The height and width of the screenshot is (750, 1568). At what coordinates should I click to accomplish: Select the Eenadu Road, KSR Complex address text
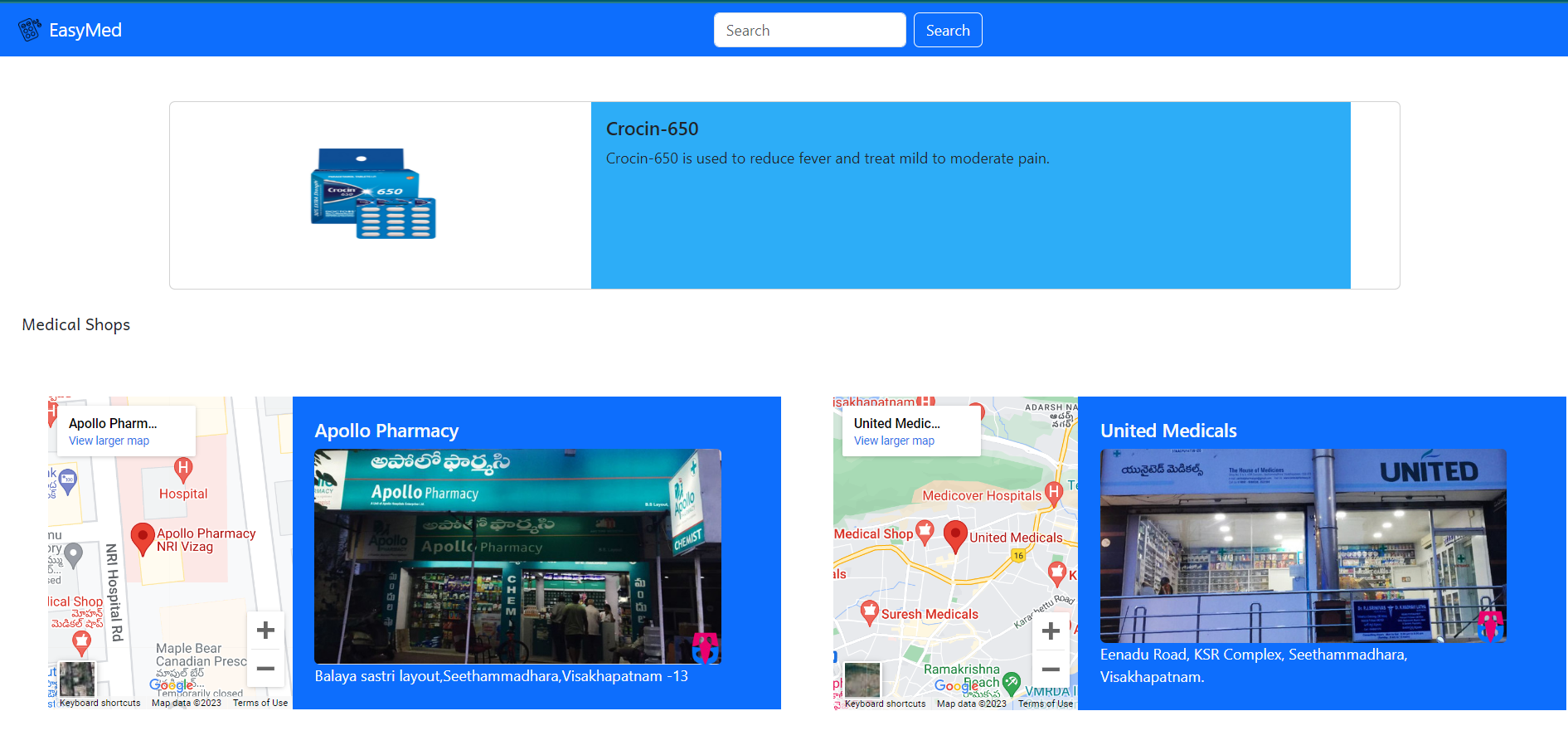[x=1254, y=665]
